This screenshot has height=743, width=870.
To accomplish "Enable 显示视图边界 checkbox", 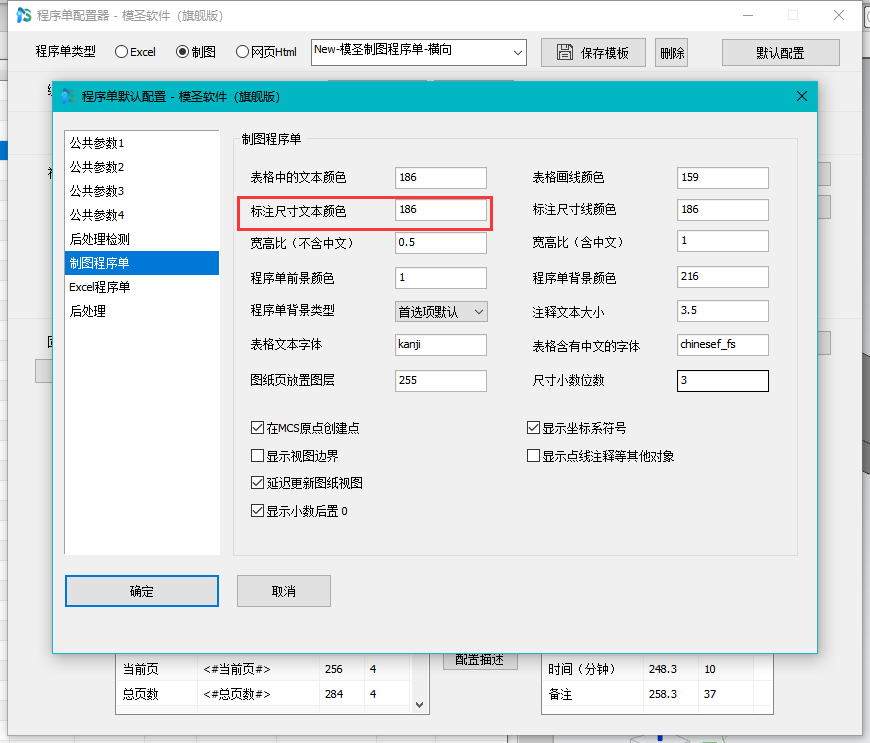I will (x=257, y=456).
